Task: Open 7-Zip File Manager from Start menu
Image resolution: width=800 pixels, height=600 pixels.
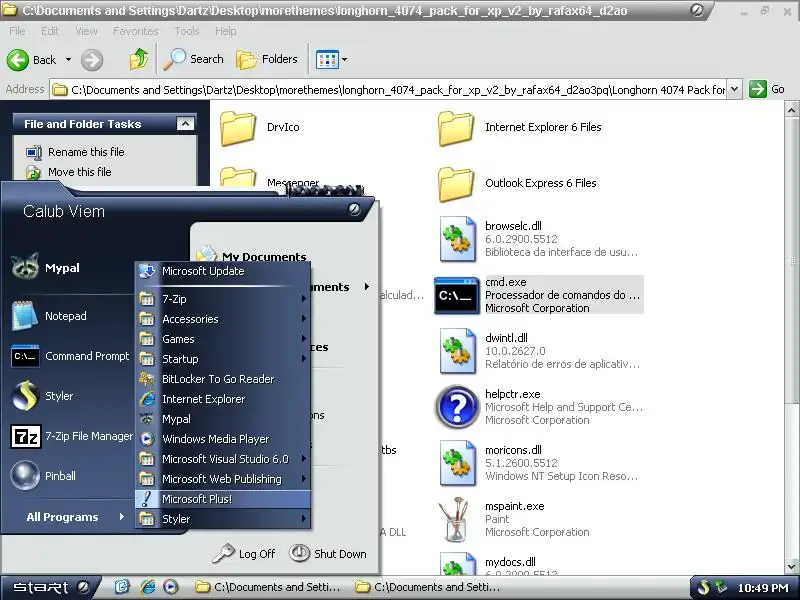Action: [69, 436]
